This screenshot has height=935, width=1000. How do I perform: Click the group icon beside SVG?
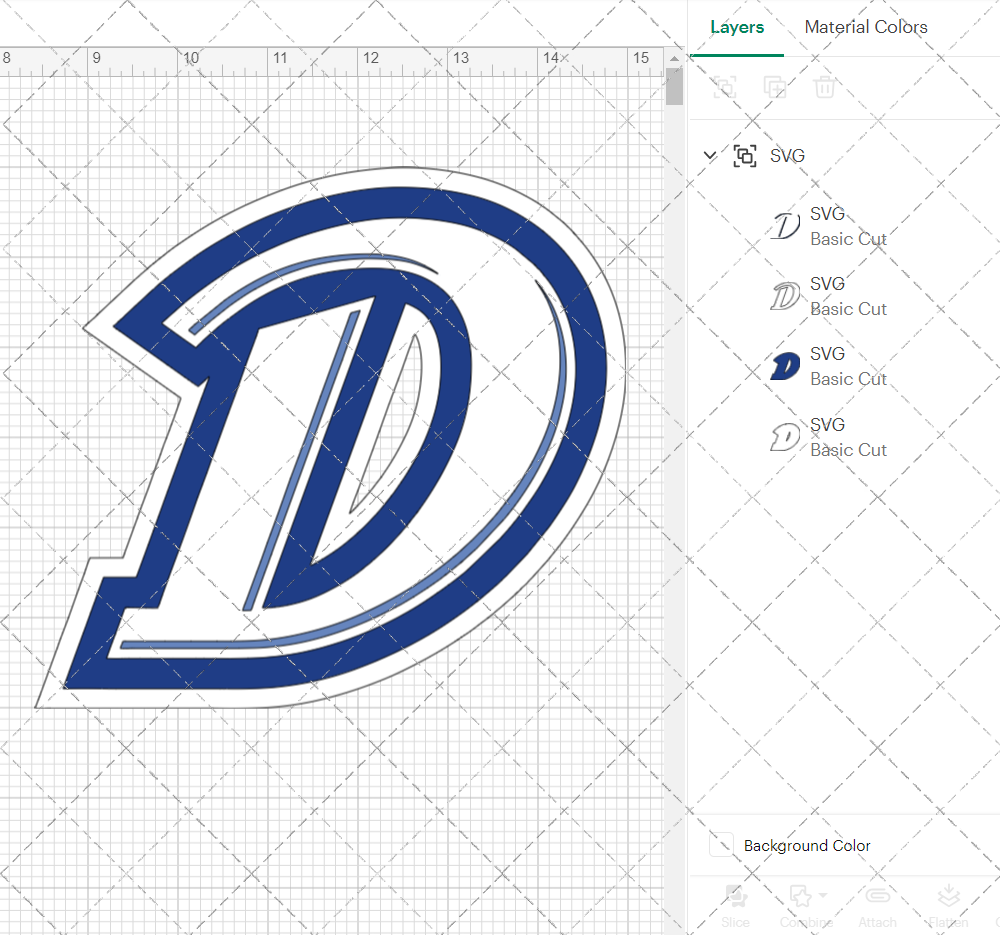[x=745, y=156]
